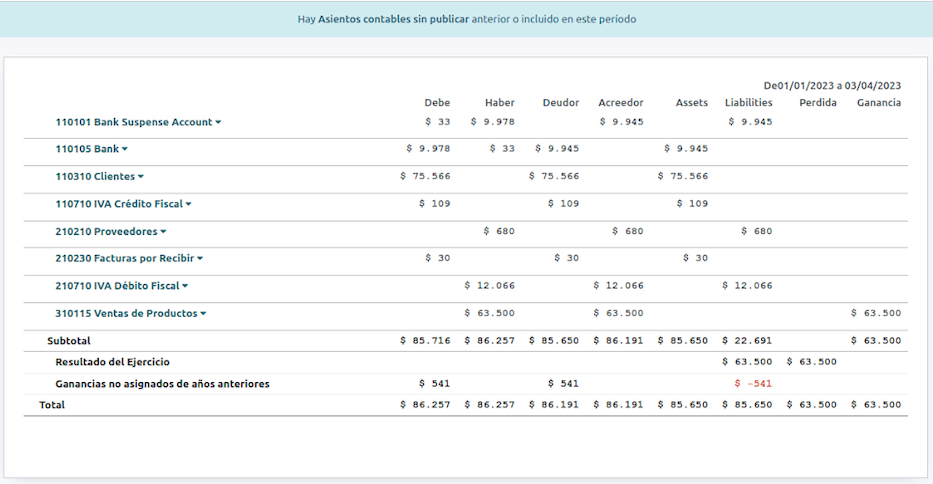Expand the 210710 IVA Débito Fiscal caret
This screenshot has height=484, width=933.
[185, 286]
